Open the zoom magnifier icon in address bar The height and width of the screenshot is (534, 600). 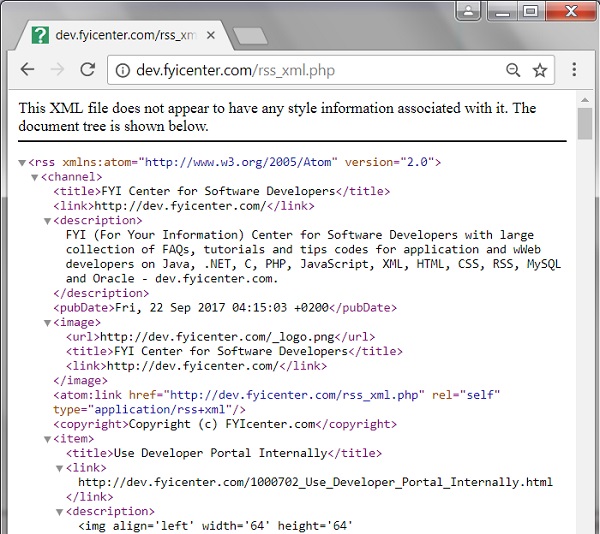click(513, 70)
